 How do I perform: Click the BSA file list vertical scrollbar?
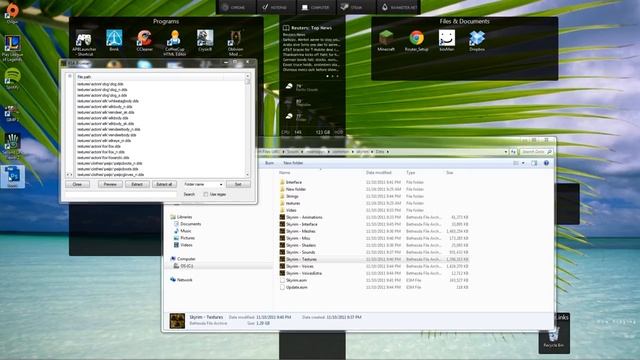pyautogui.click(x=247, y=125)
